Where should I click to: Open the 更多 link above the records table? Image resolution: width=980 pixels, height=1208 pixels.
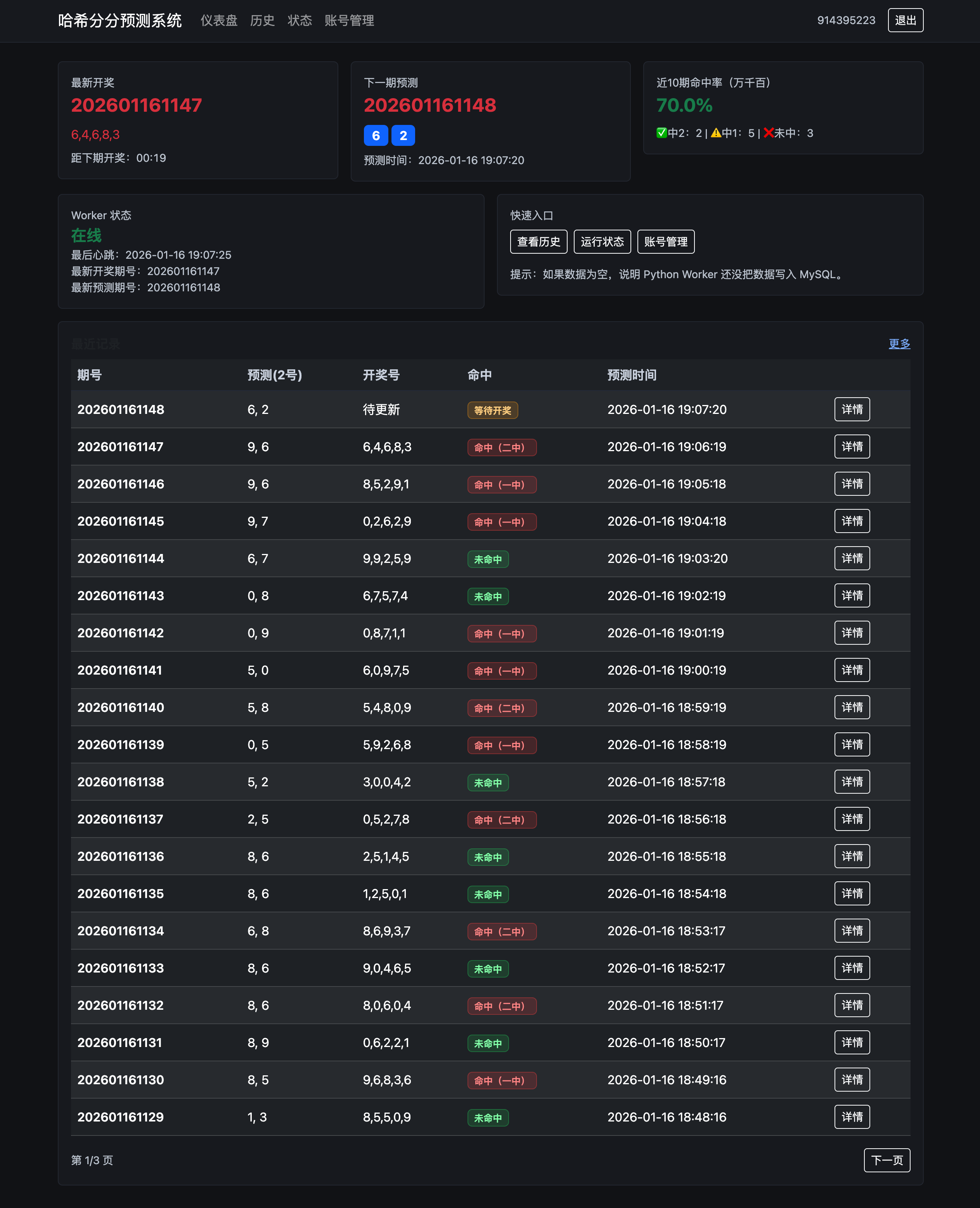(x=899, y=343)
